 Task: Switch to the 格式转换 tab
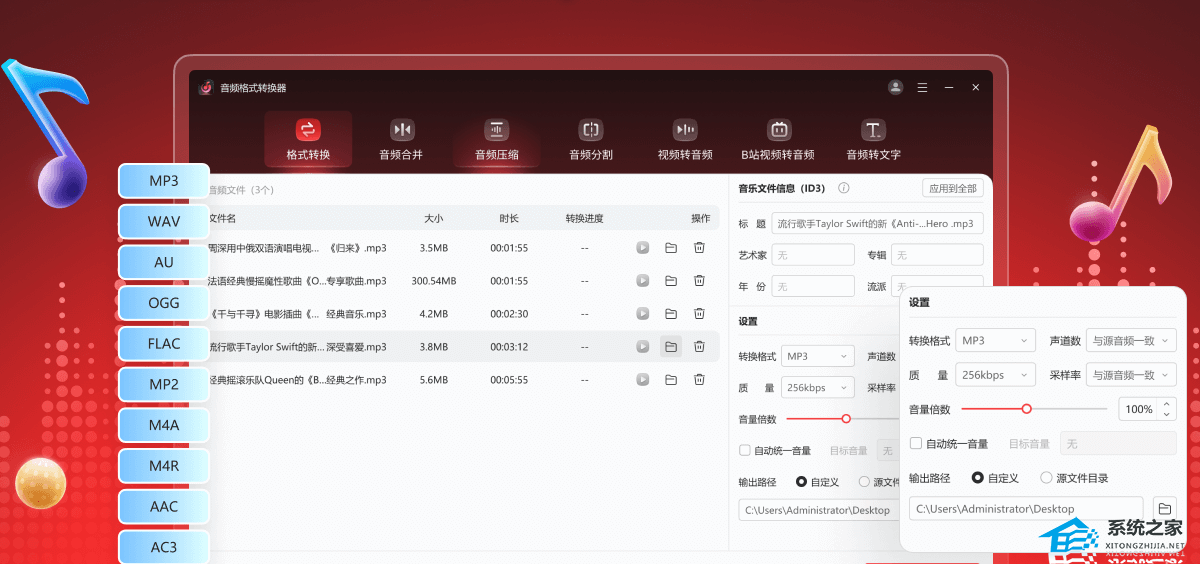308,139
